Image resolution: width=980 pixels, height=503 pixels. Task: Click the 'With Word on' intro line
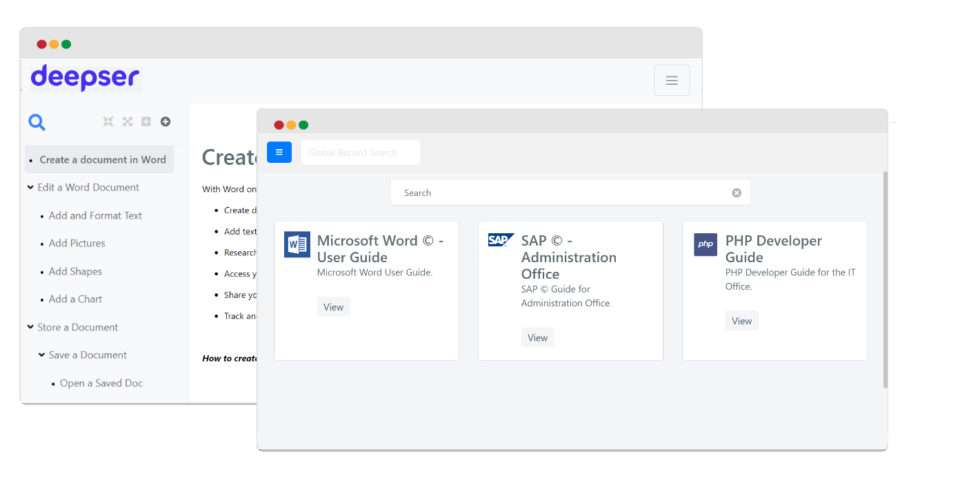(x=229, y=189)
